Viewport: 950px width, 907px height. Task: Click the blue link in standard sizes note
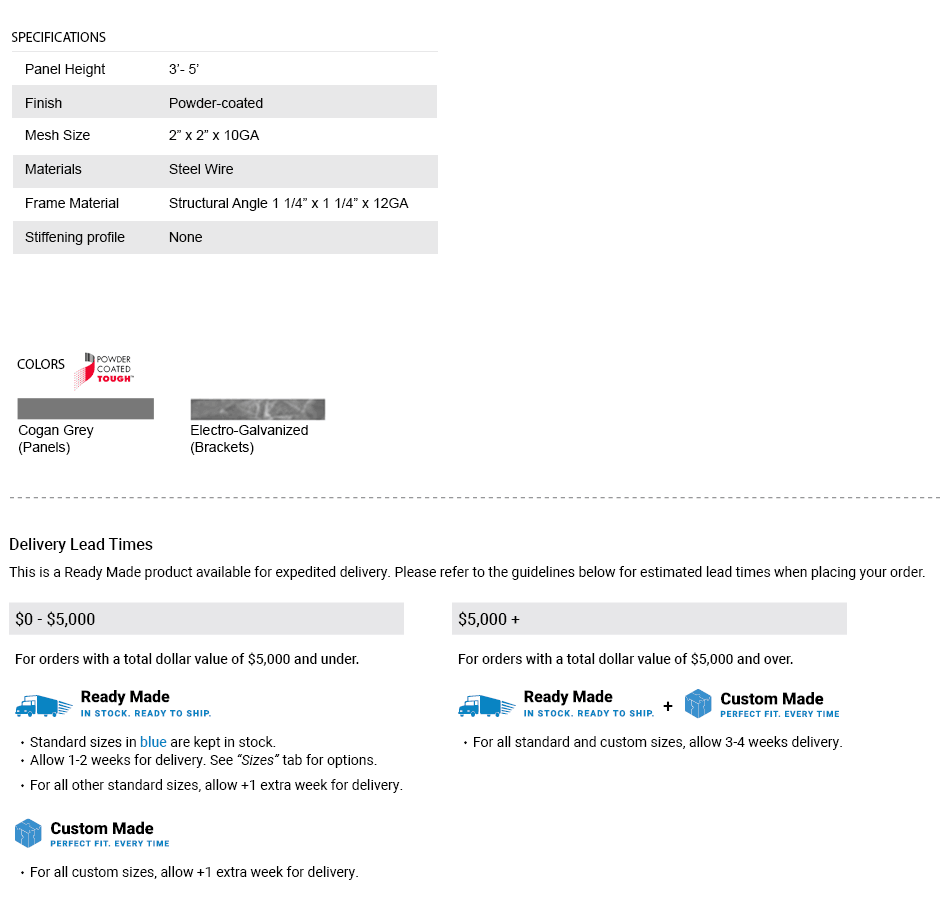click(153, 742)
